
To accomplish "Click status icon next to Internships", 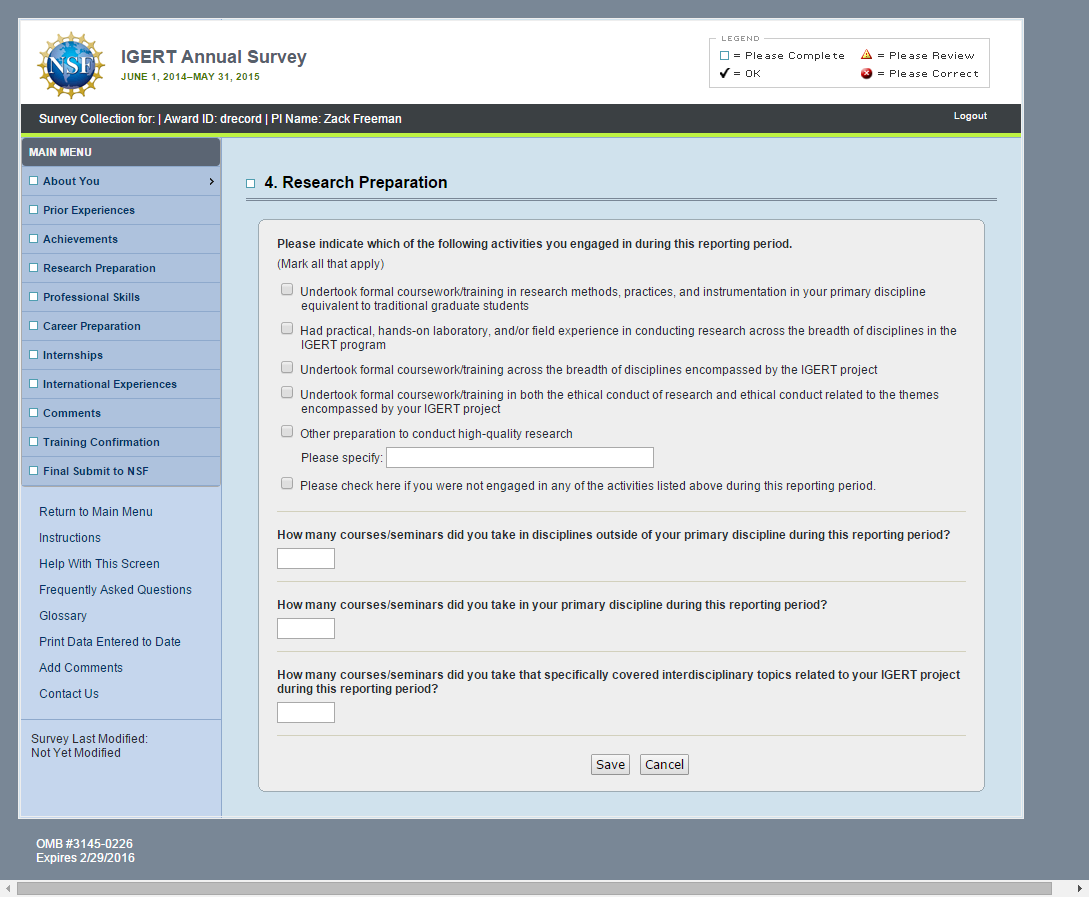I will click(x=34, y=355).
